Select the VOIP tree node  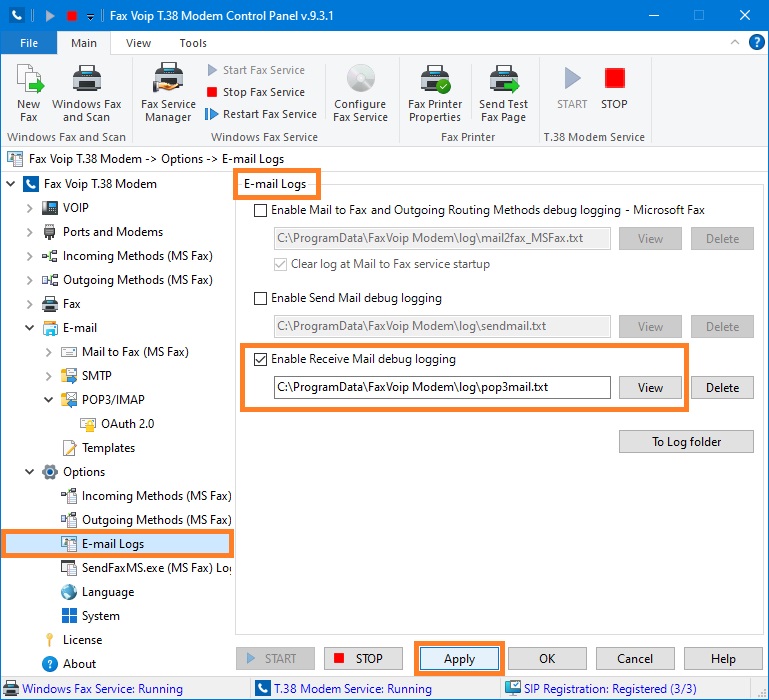pyautogui.click(x=76, y=207)
